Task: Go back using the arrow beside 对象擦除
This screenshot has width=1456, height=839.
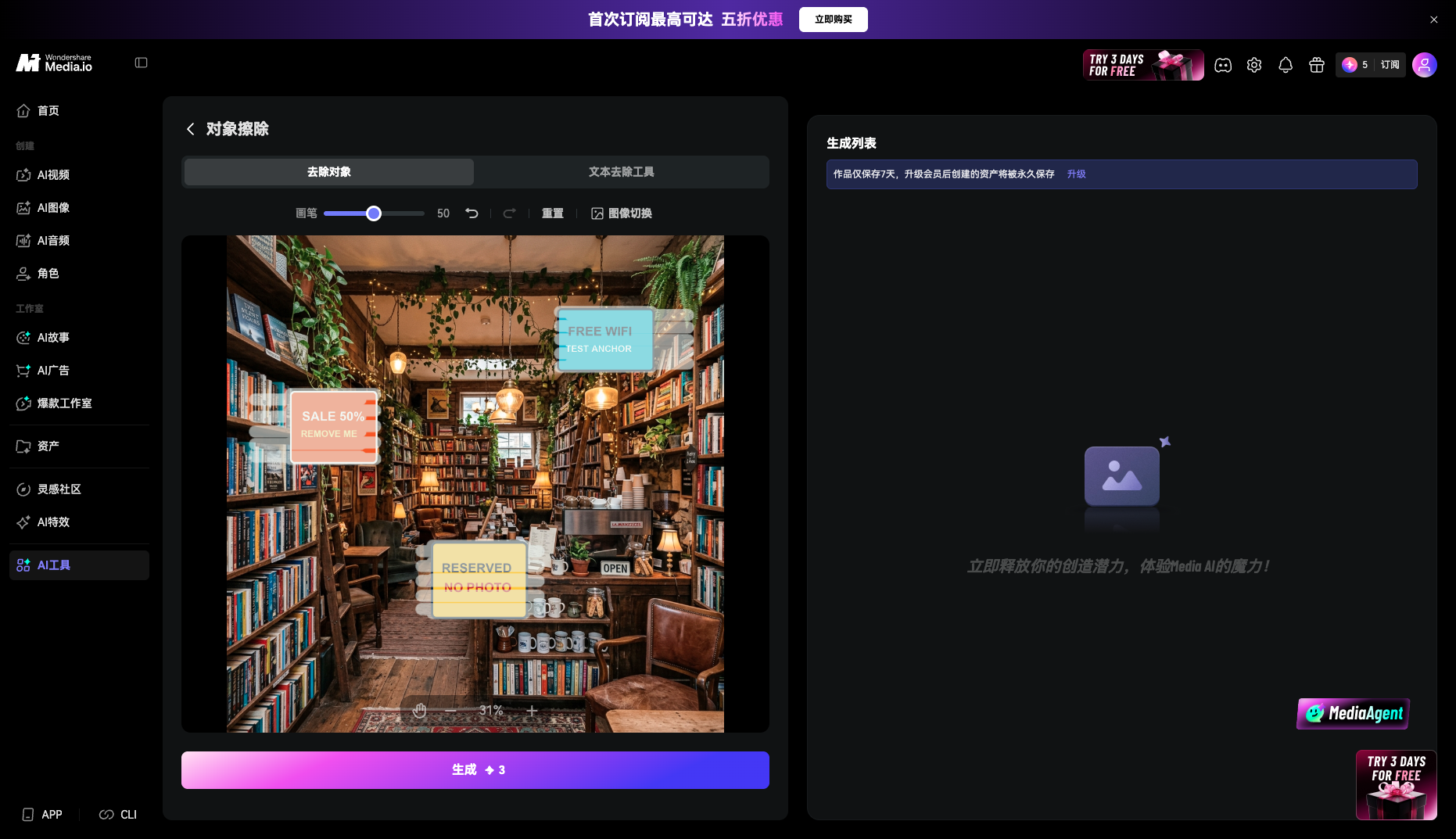Action: pos(190,129)
